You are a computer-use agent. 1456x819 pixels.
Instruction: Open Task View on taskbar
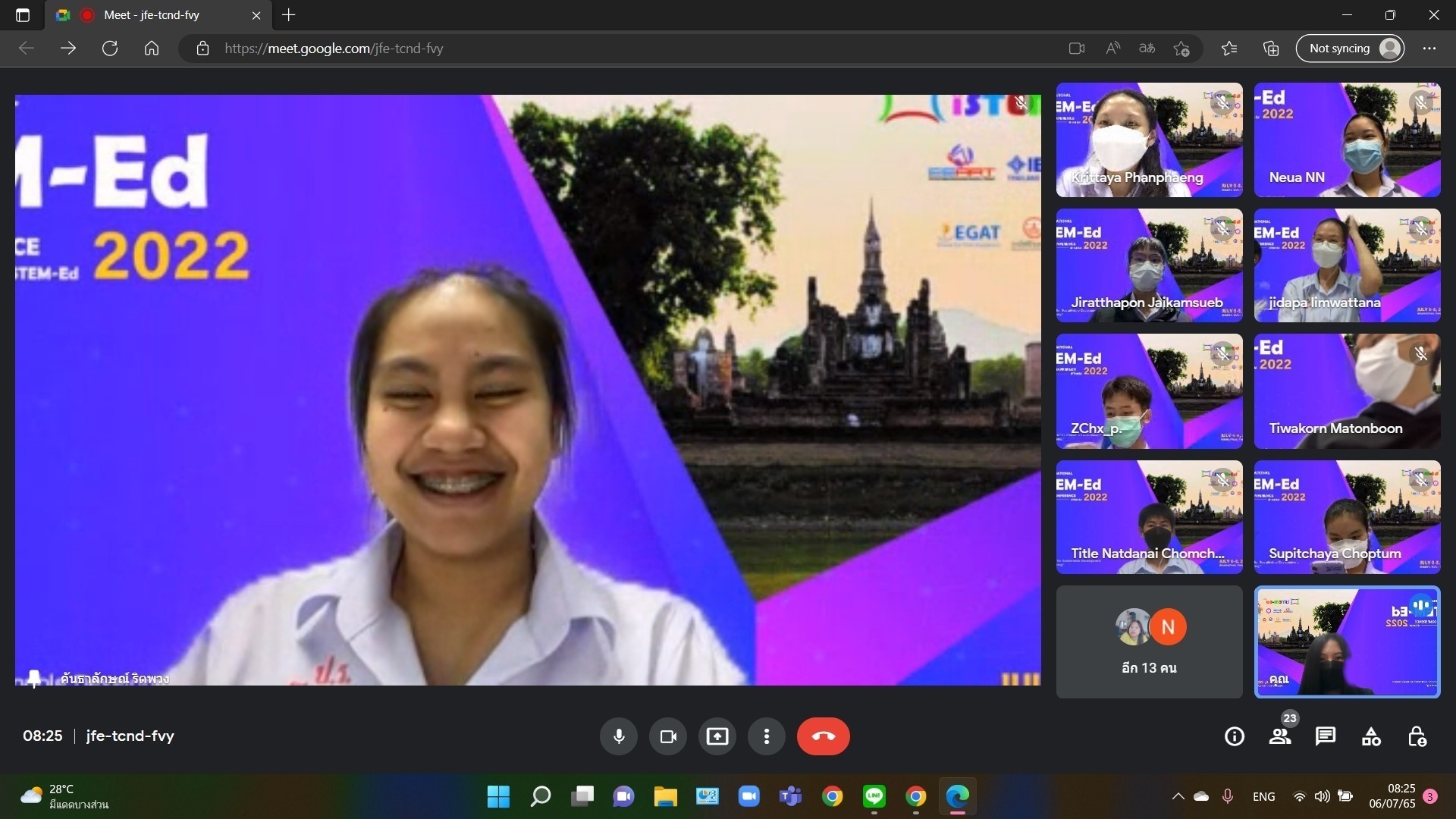582,796
